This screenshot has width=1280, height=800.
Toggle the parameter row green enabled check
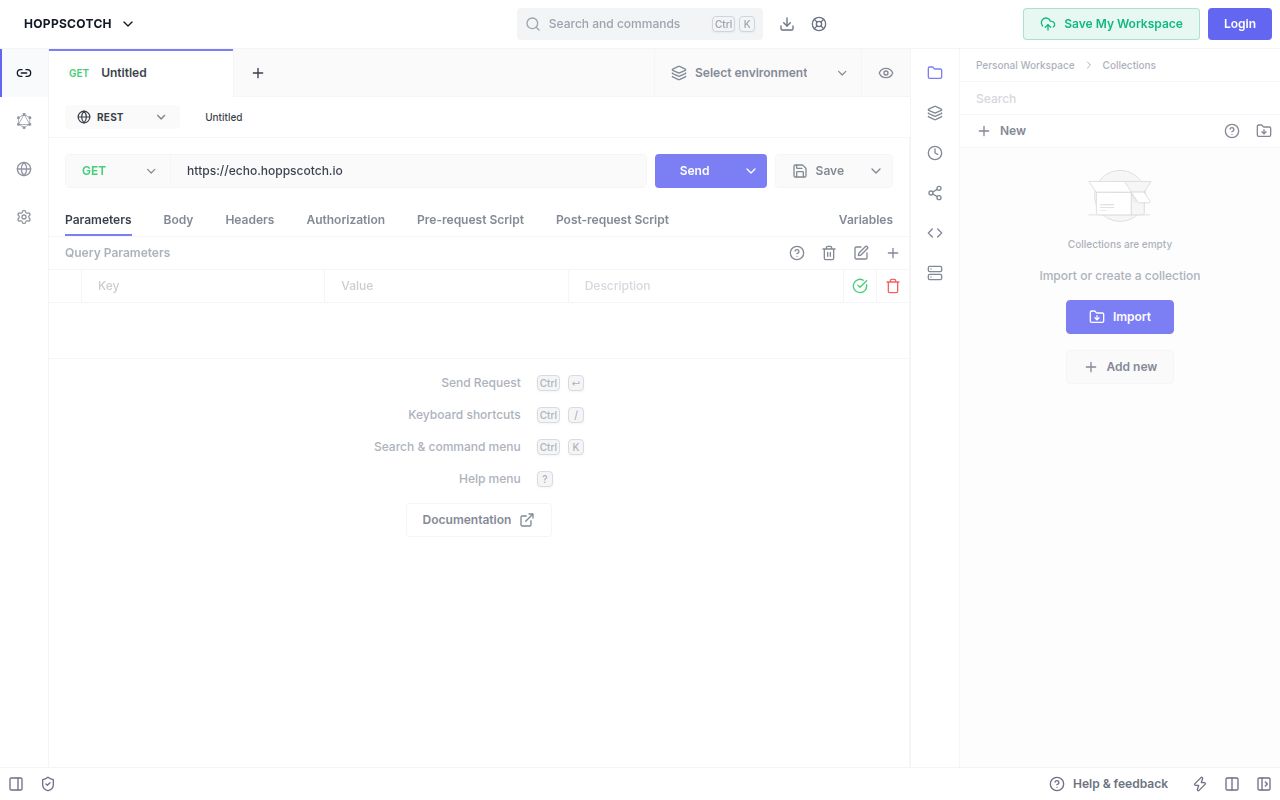coord(860,286)
